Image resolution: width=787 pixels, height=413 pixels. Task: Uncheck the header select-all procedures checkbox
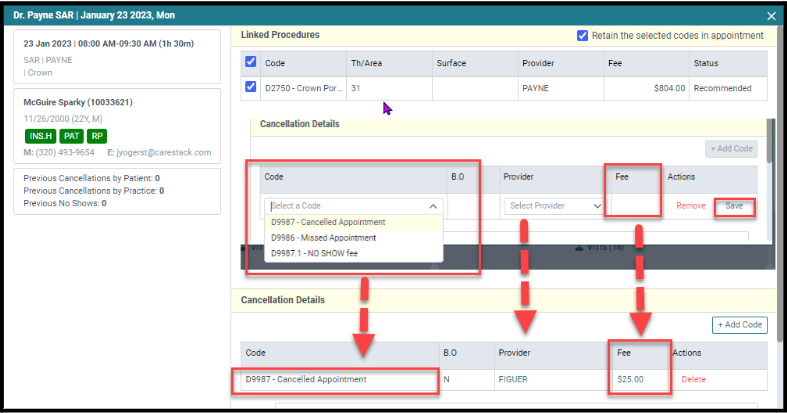250,62
